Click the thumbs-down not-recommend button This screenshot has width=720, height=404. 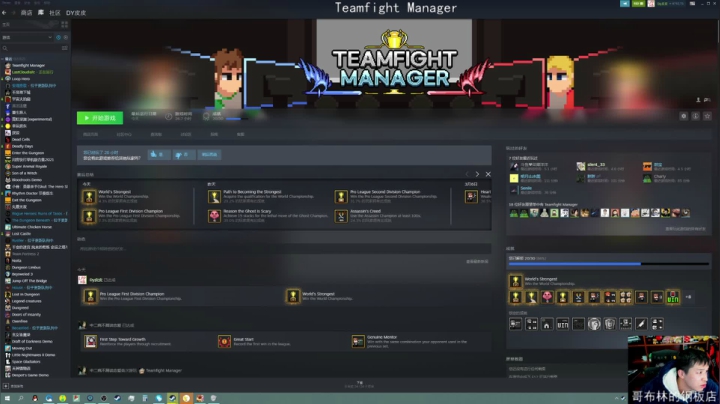tap(183, 154)
